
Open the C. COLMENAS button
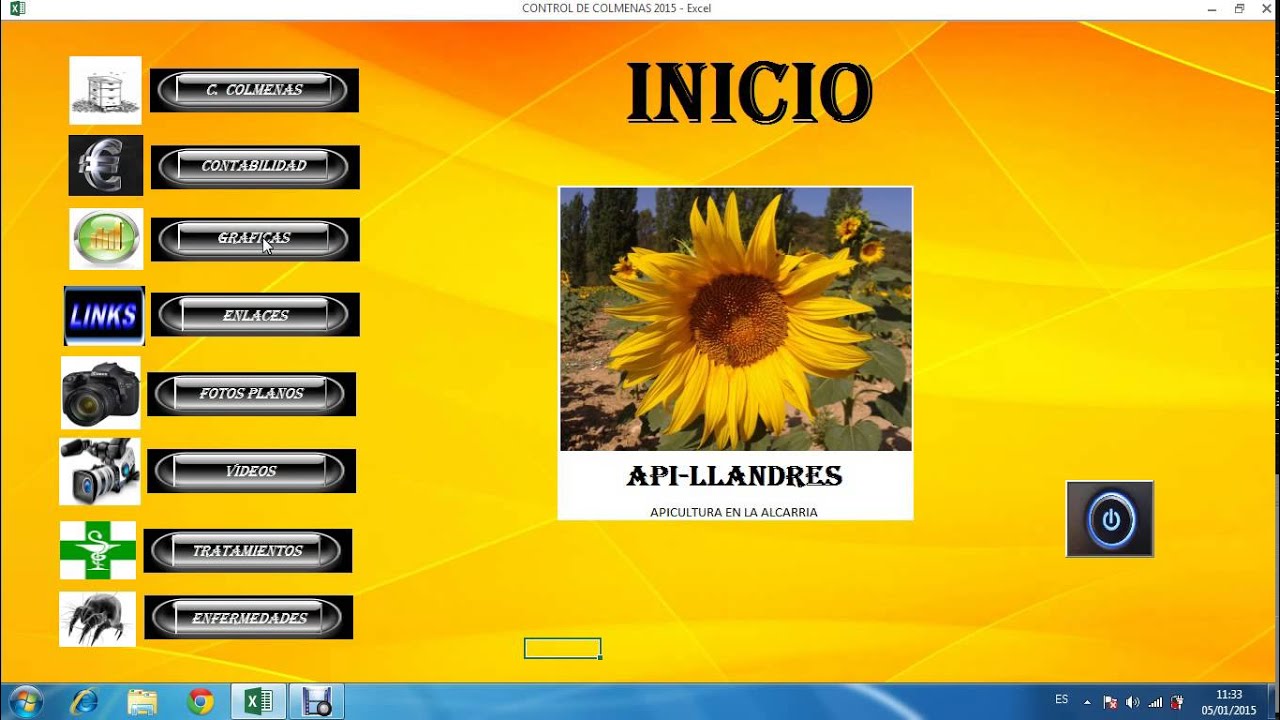(x=254, y=90)
